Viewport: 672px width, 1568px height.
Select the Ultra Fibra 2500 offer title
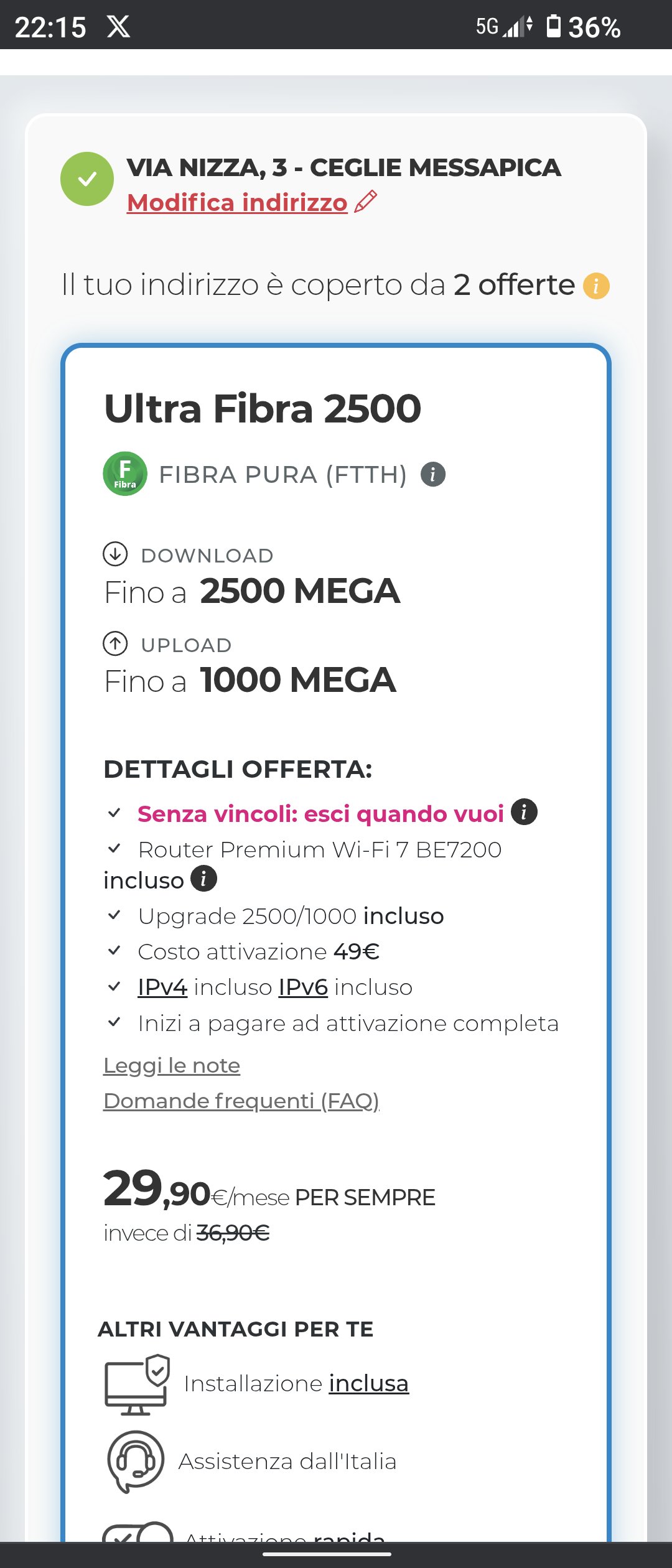tap(263, 408)
